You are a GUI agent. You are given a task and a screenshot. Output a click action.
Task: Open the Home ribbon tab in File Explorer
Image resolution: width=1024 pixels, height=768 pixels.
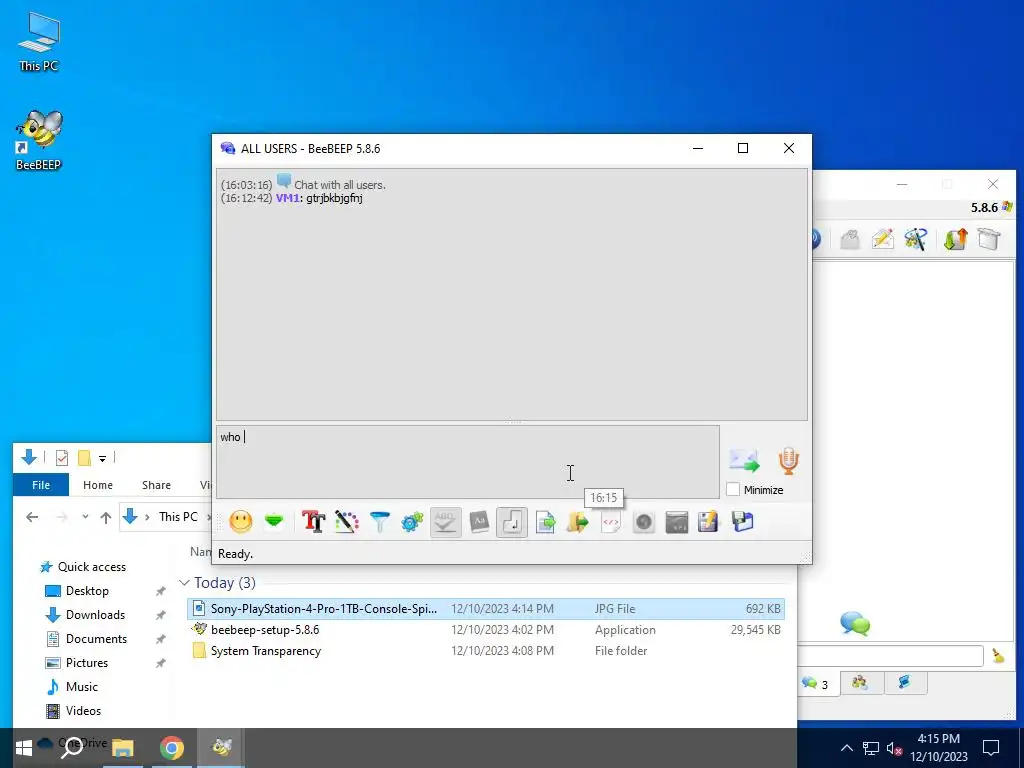[x=98, y=485]
